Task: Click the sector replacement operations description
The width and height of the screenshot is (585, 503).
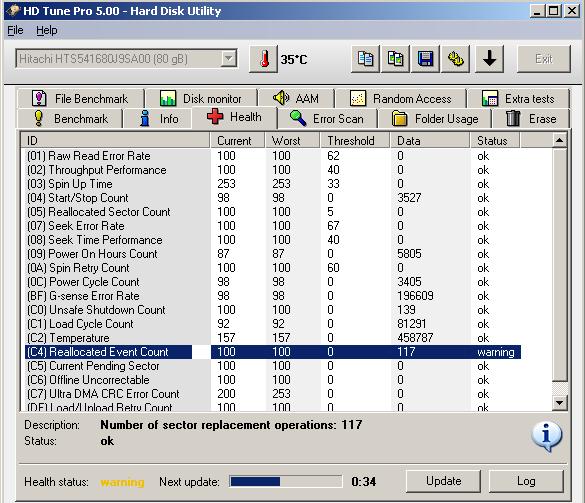Action: pyautogui.click(x=231, y=425)
